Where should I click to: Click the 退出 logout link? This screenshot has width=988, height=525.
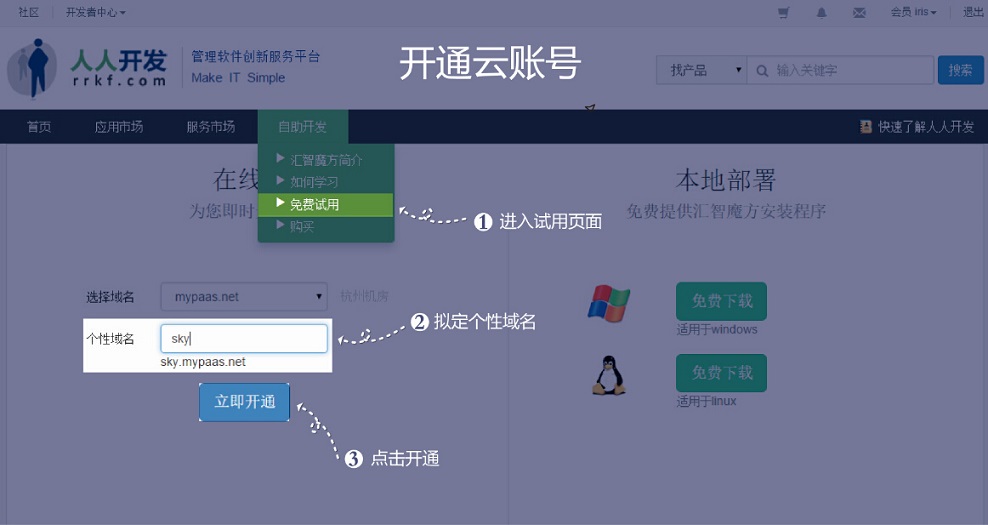click(973, 13)
